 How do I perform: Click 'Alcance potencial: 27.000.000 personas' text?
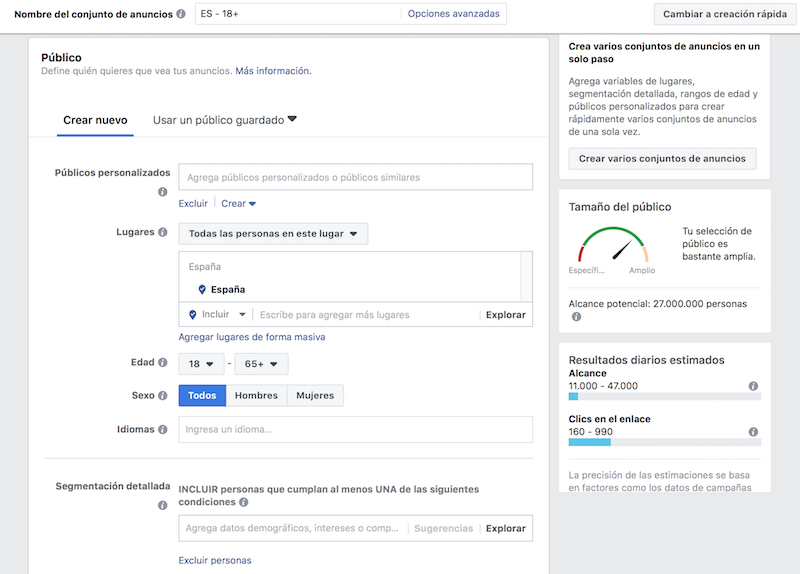pyautogui.click(x=658, y=304)
